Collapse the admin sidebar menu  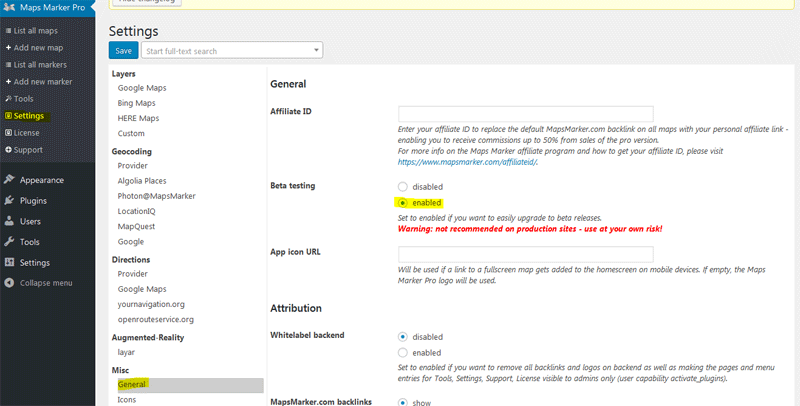coord(46,283)
